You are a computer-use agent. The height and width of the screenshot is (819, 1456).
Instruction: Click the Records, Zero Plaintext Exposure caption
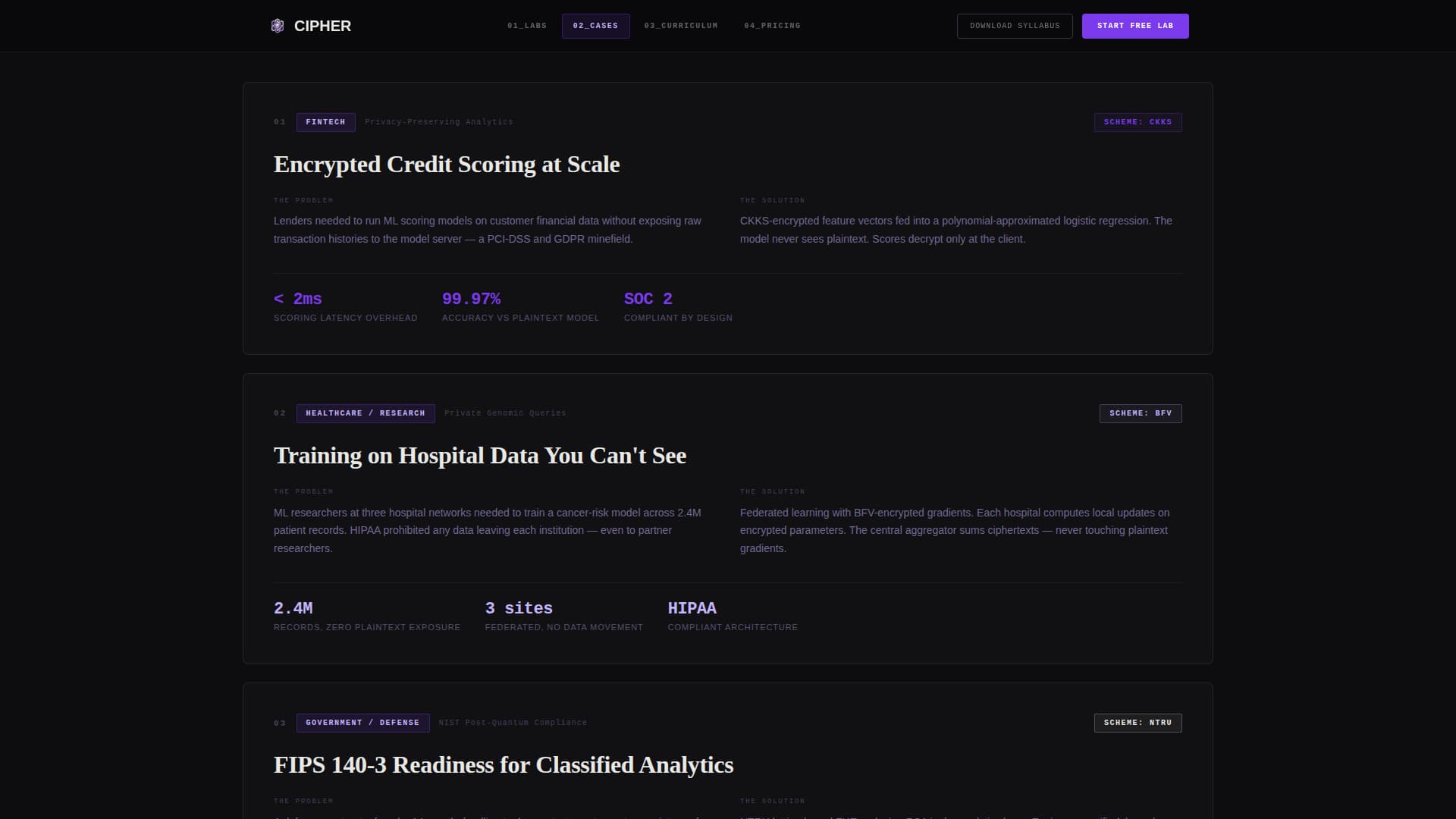[x=367, y=627]
